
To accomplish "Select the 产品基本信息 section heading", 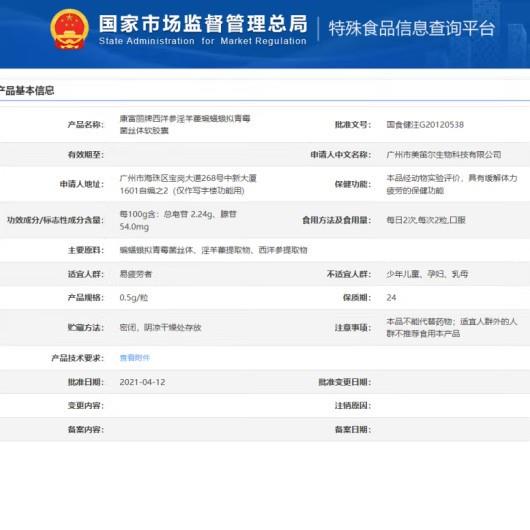I will (27, 90).
